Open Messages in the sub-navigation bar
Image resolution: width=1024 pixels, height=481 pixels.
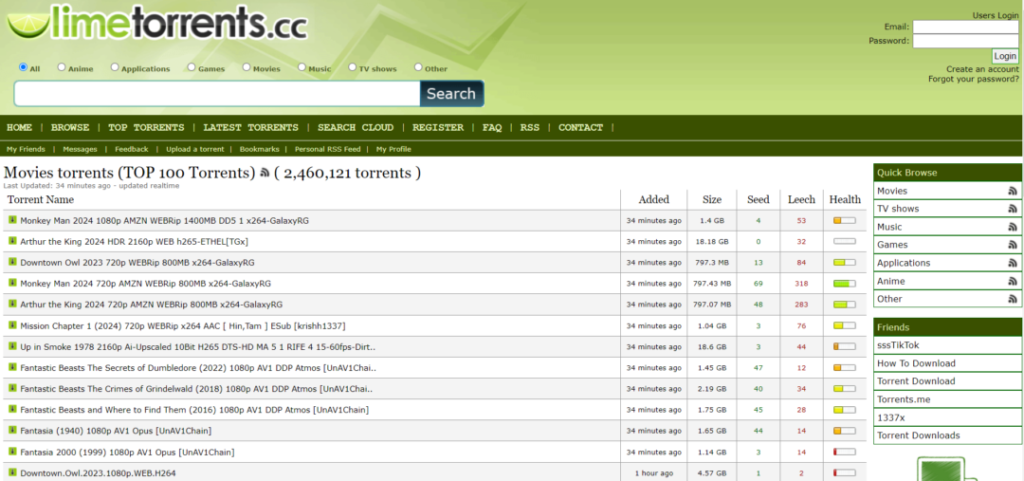click(x=80, y=149)
